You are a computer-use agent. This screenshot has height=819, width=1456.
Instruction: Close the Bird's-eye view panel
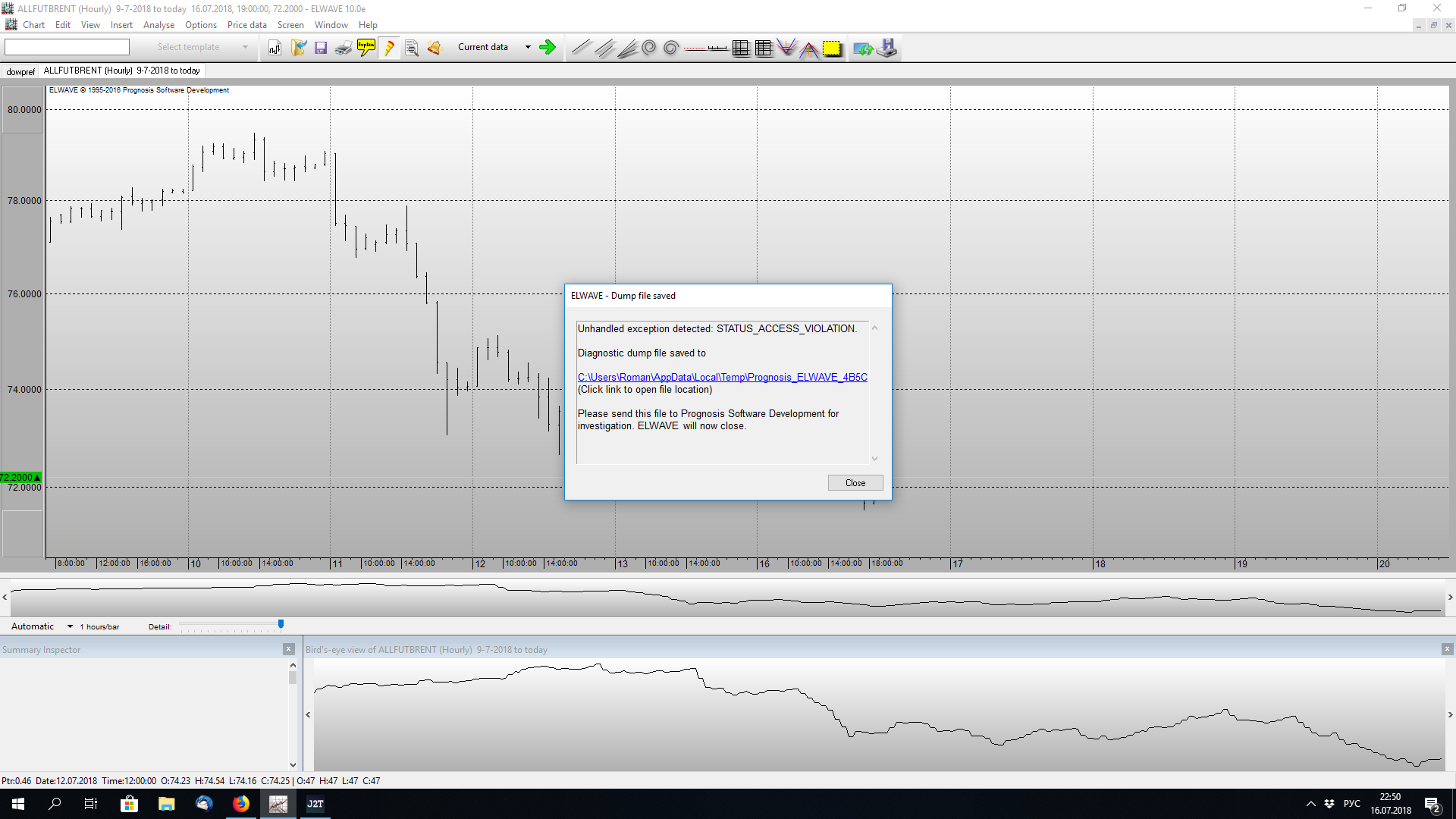(x=1447, y=649)
